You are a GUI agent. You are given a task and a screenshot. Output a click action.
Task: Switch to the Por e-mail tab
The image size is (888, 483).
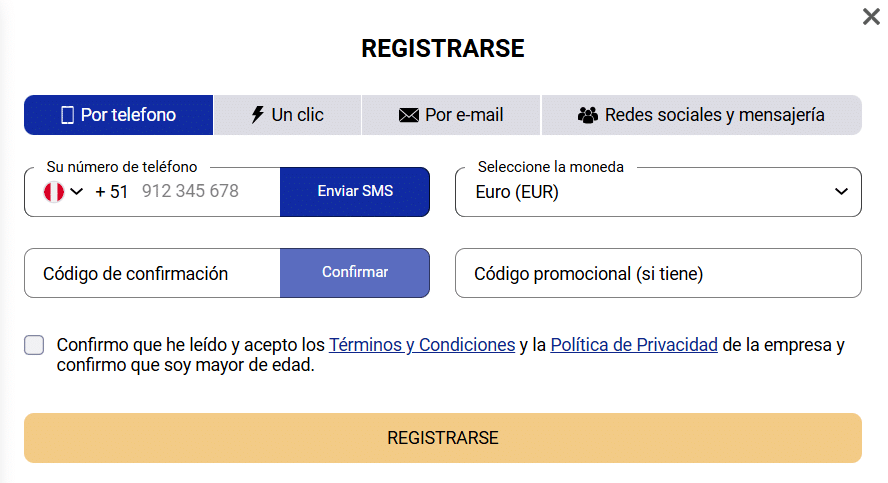point(451,115)
